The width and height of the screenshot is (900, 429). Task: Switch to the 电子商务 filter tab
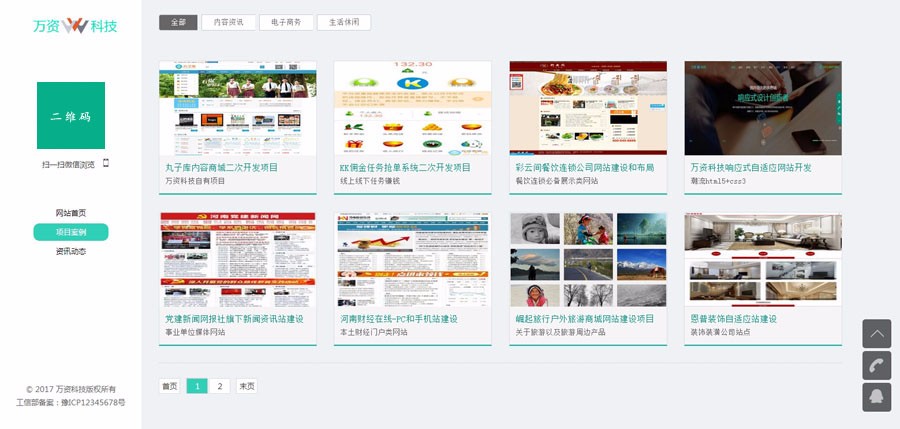(286, 22)
